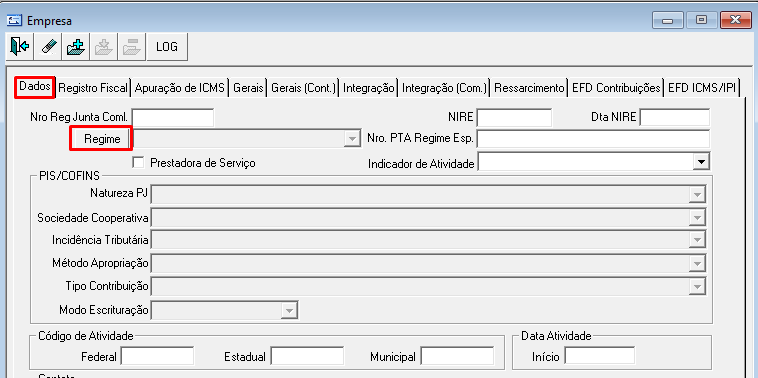Click the grayed save/download folder icon

click(x=103, y=47)
